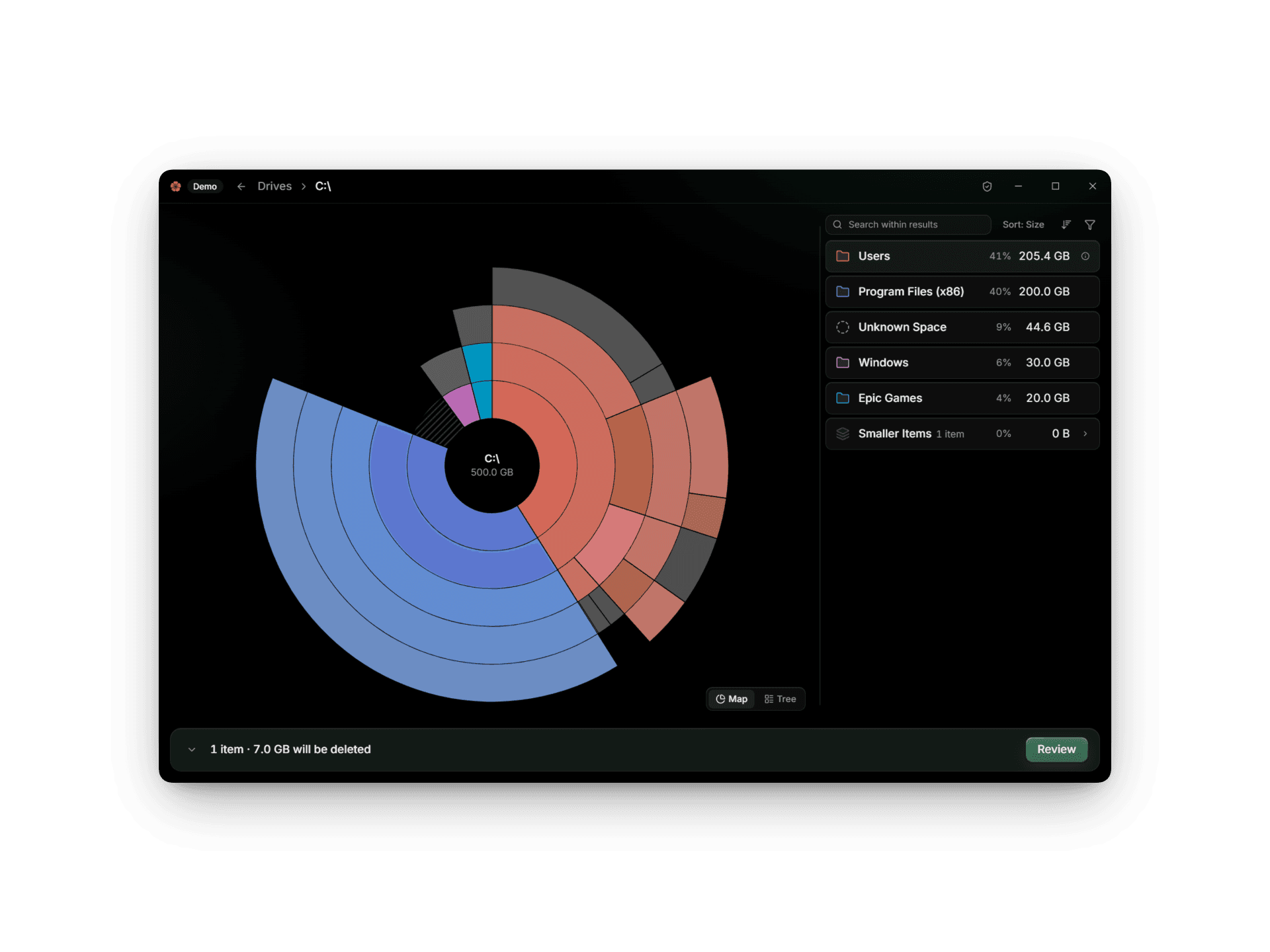The height and width of the screenshot is (952, 1270).
Task: Click the Smaller Items stack icon
Action: point(843,434)
